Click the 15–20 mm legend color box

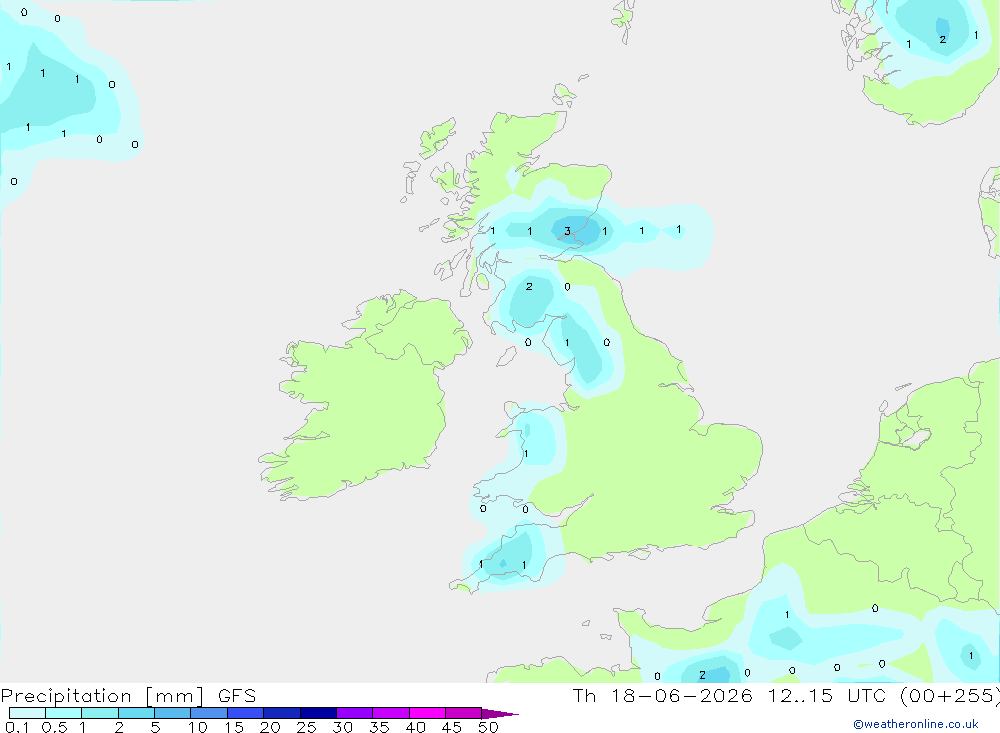point(245,713)
